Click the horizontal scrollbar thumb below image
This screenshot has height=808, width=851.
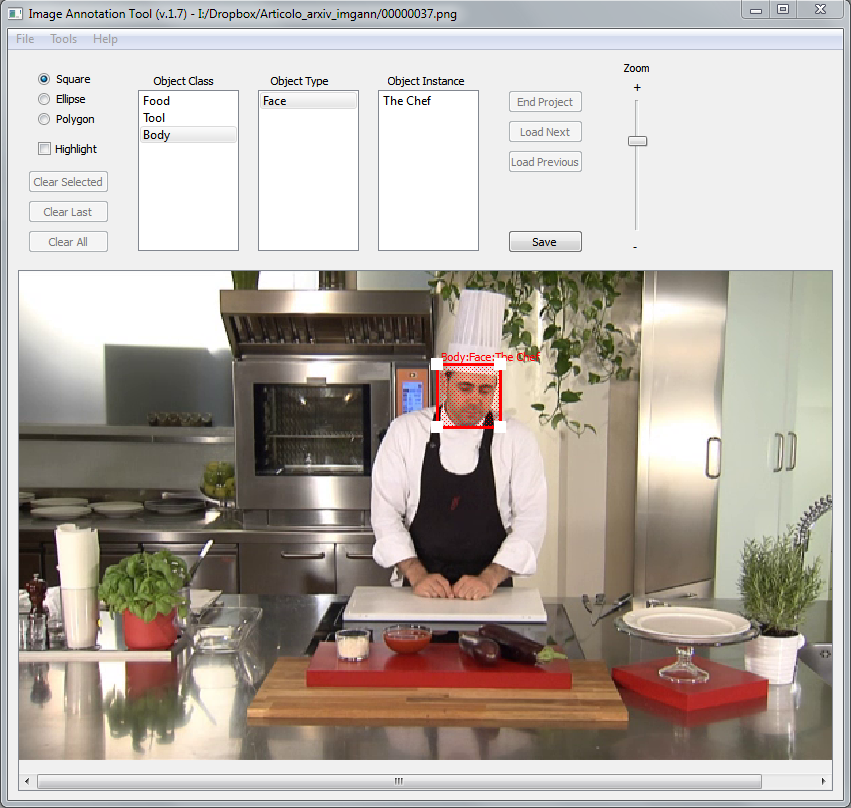click(x=398, y=781)
